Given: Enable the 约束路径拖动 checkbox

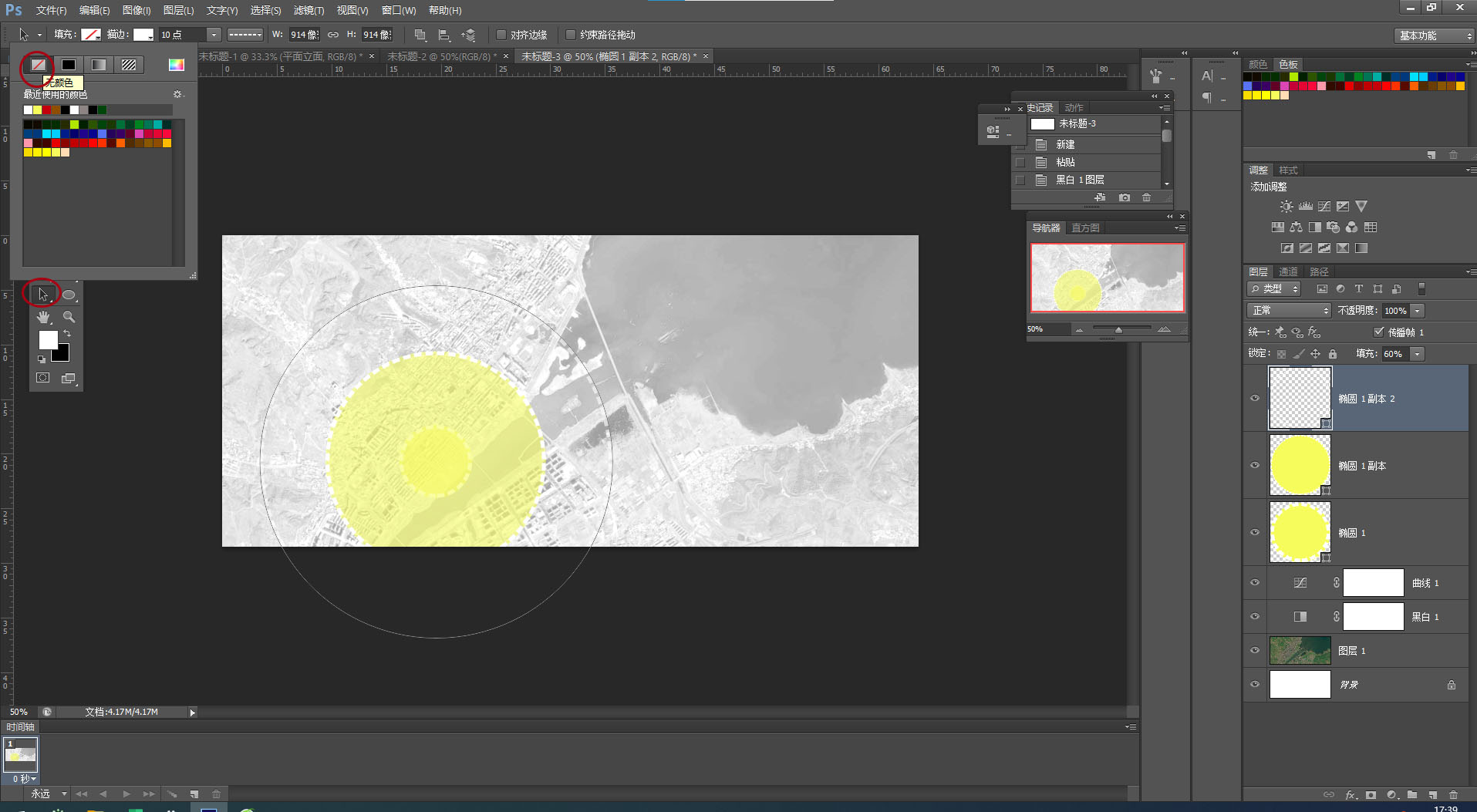Looking at the screenshot, I should pos(571,35).
